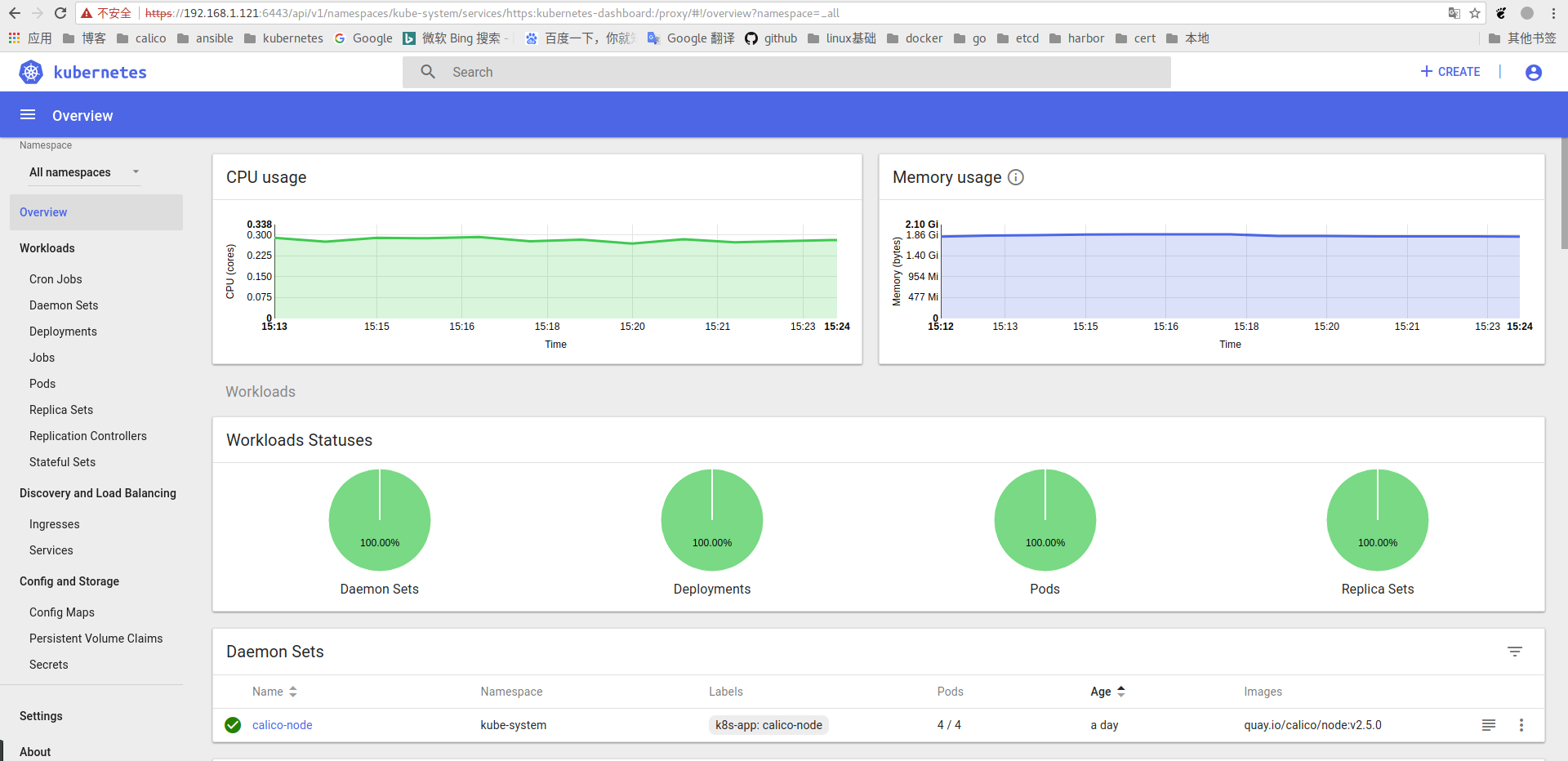Click the Pods 100% pie chart

[x=1045, y=519]
